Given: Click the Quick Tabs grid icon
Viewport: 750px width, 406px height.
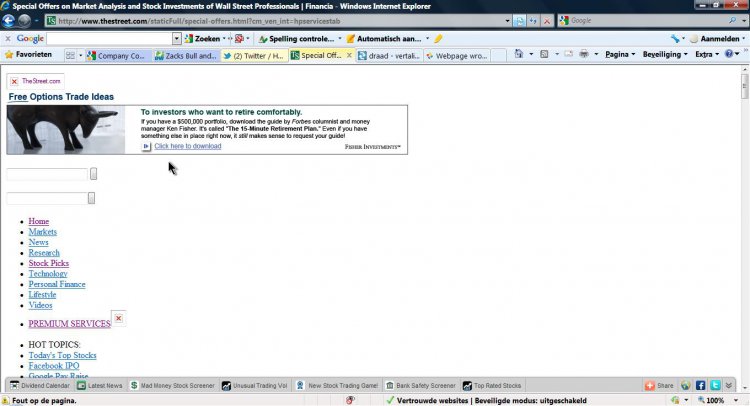Looking at the screenshot, I should [x=70, y=55].
